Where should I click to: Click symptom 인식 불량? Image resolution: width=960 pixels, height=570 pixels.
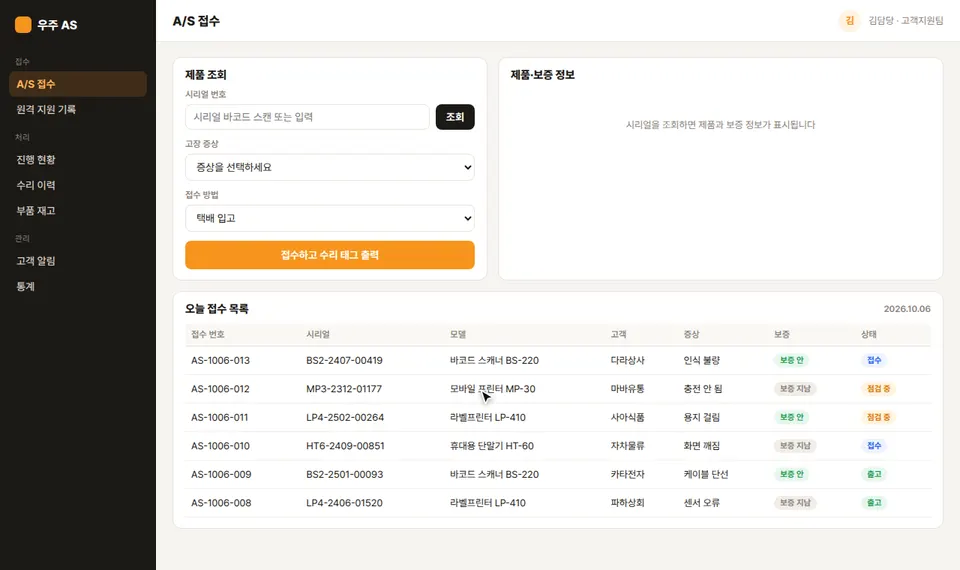click(x=702, y=361)
